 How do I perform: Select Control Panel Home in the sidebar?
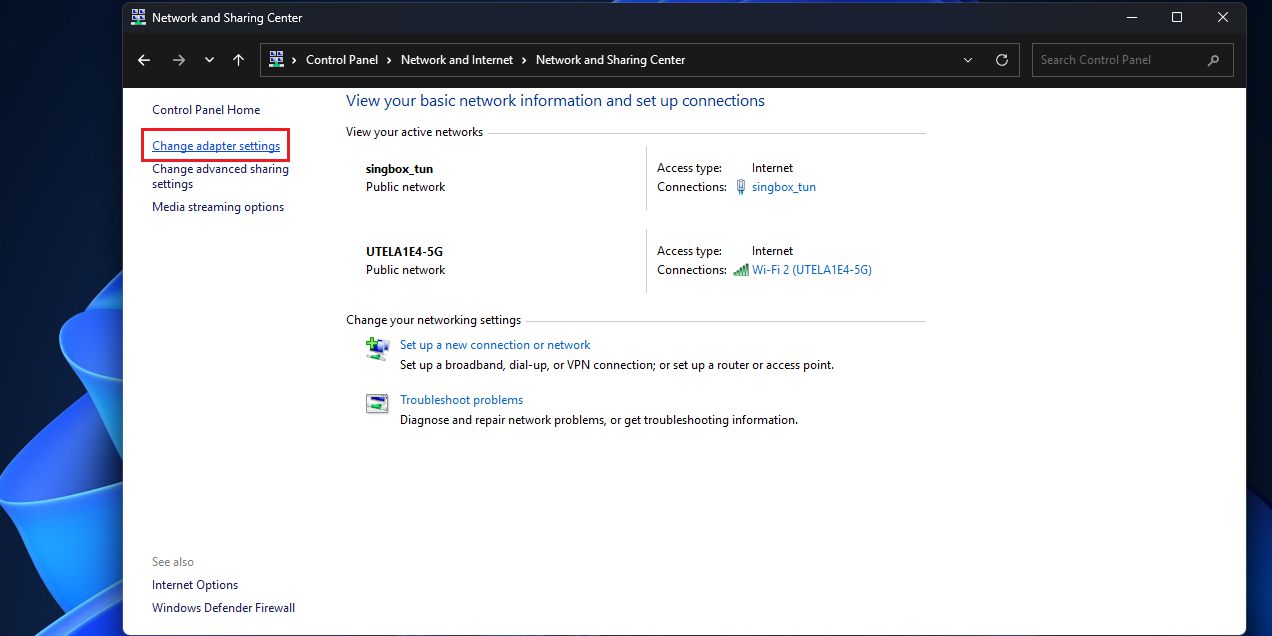(x=205, y=110)
